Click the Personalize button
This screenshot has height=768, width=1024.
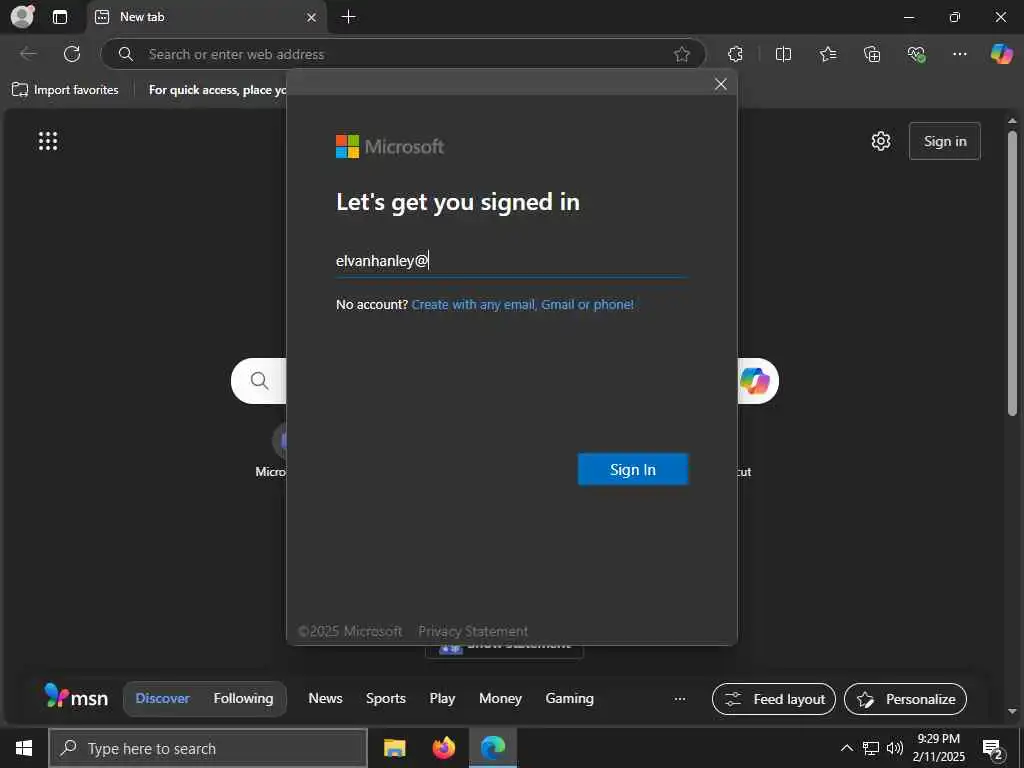pyautogui.click(x=905, y=699)
